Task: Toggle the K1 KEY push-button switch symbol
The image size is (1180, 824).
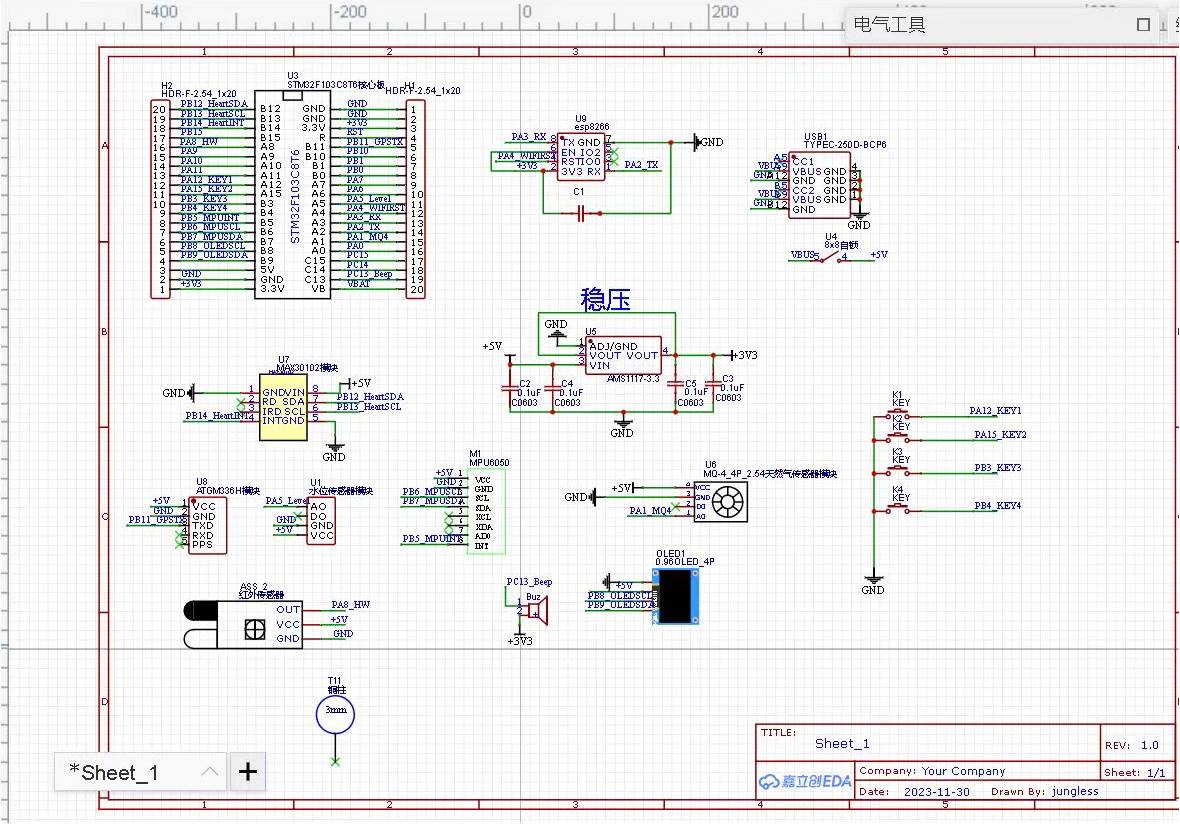Action: (x=898, y=416)
